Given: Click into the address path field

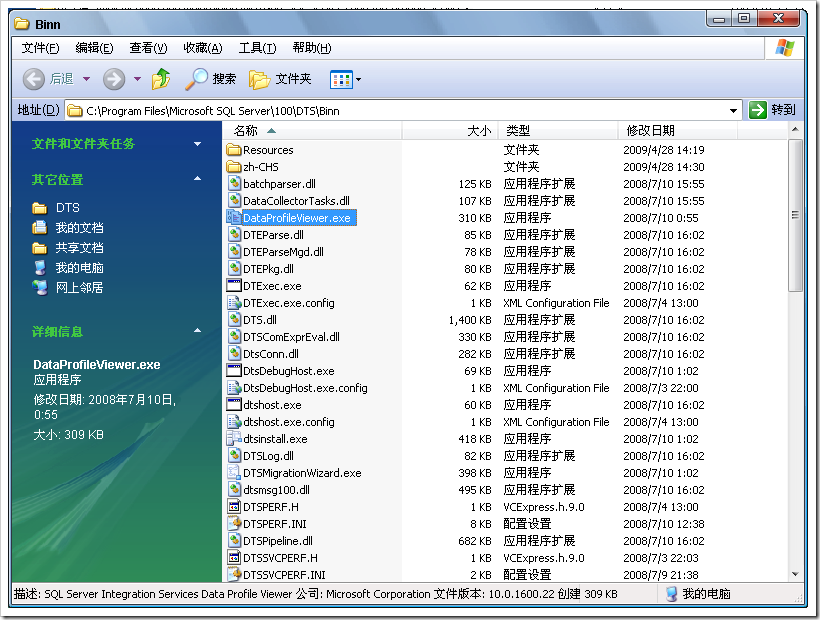Looking at the screenshot, I should coord(403,111).
